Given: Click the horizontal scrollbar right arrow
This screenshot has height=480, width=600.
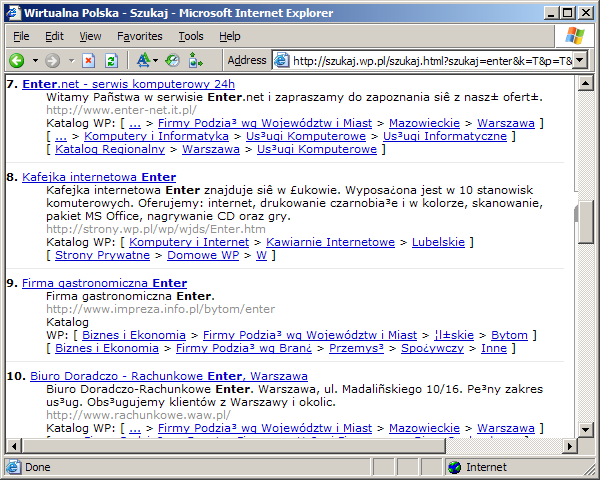Looking at the screenshot, I should tap(570, 446).
